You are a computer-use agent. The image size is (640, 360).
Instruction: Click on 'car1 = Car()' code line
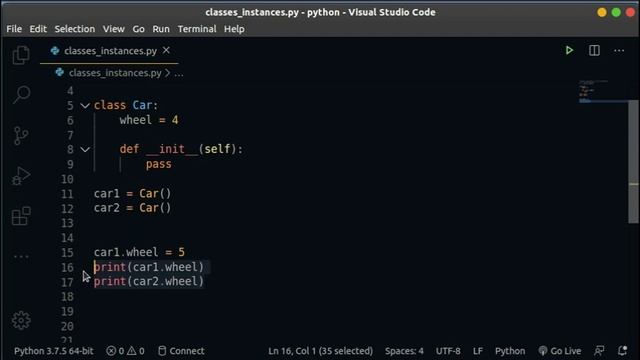point(133,193)
